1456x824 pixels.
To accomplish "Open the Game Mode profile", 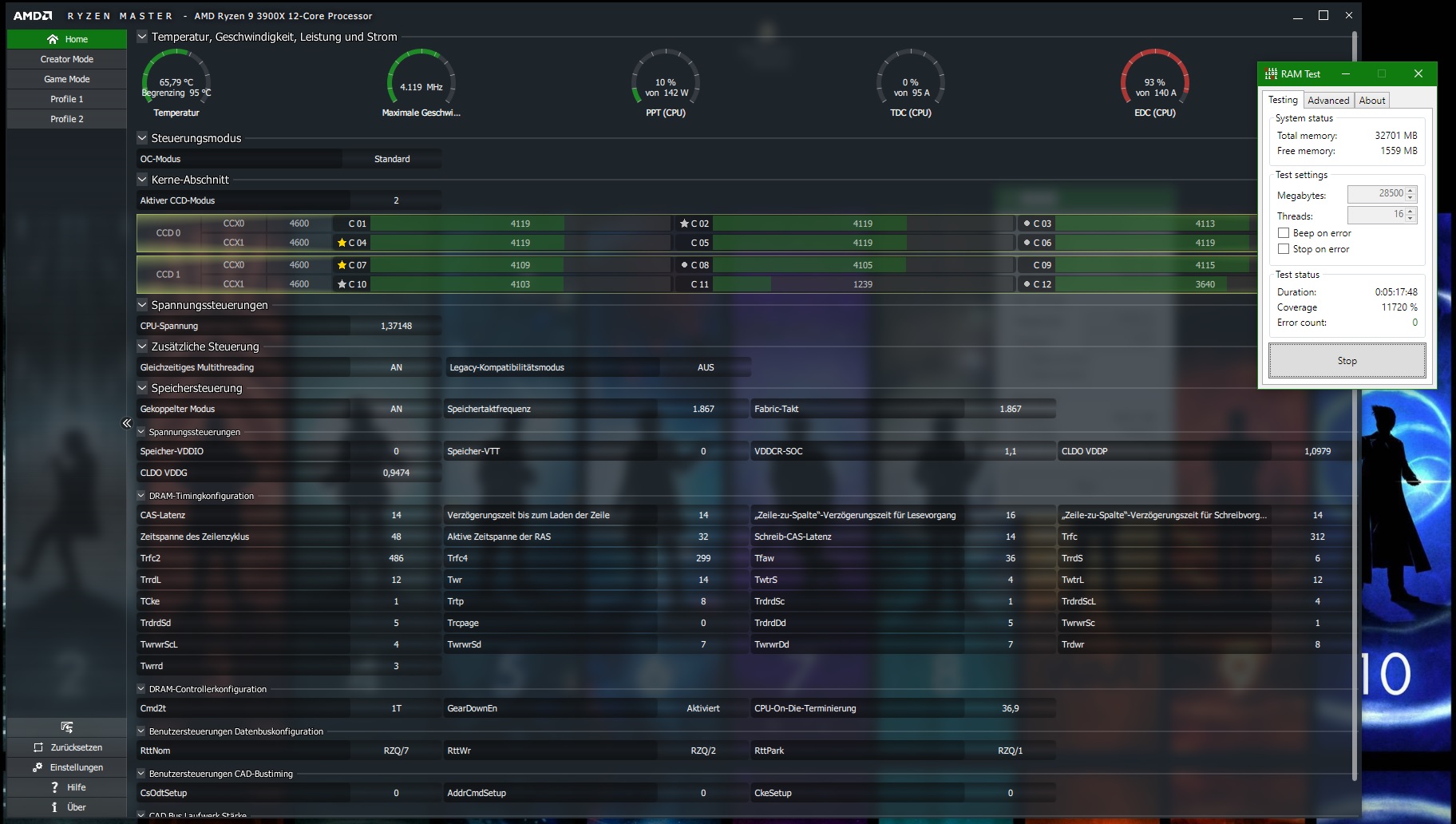I will point(67,79).
